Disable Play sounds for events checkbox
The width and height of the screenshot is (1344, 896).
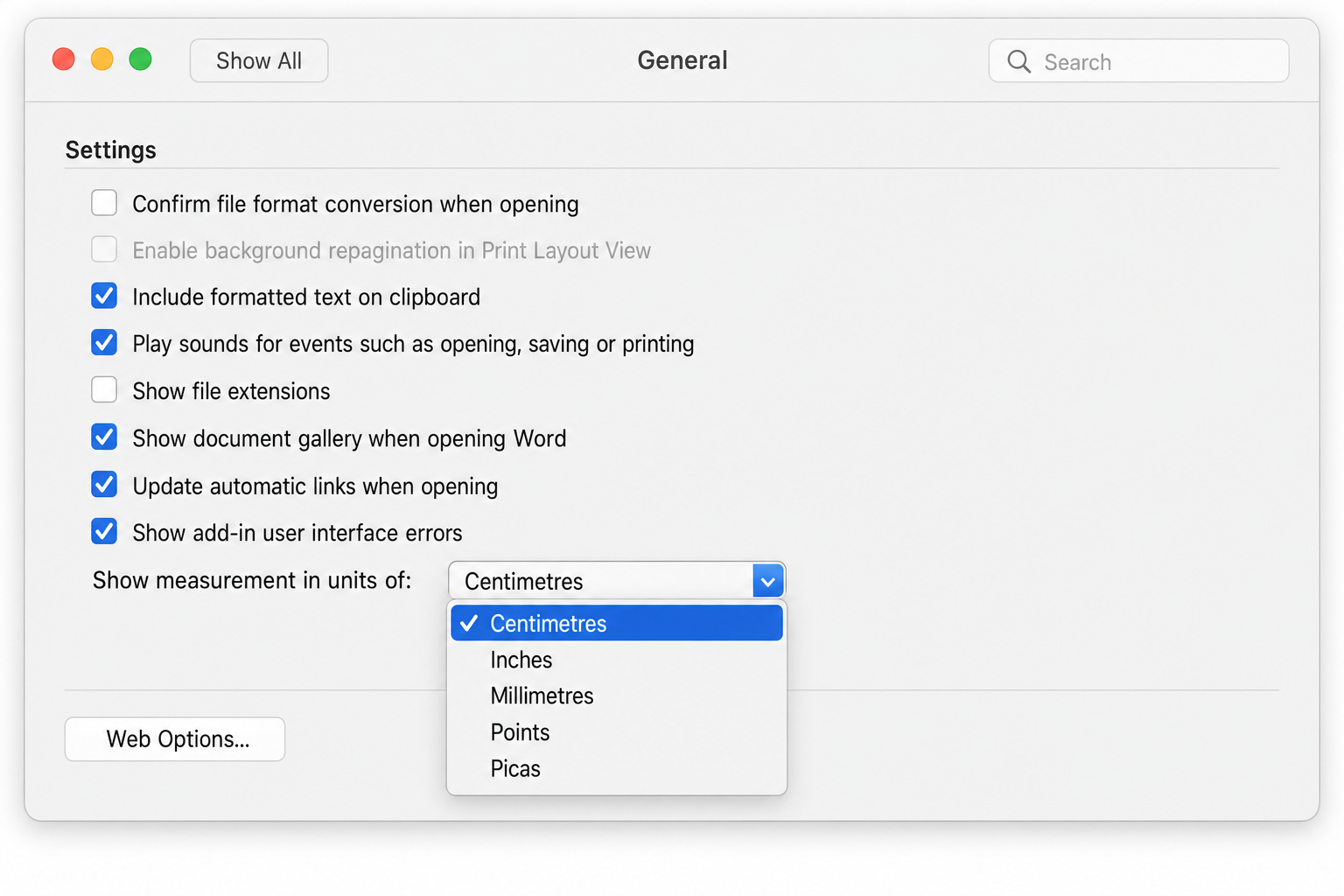[x=104, y=342]
